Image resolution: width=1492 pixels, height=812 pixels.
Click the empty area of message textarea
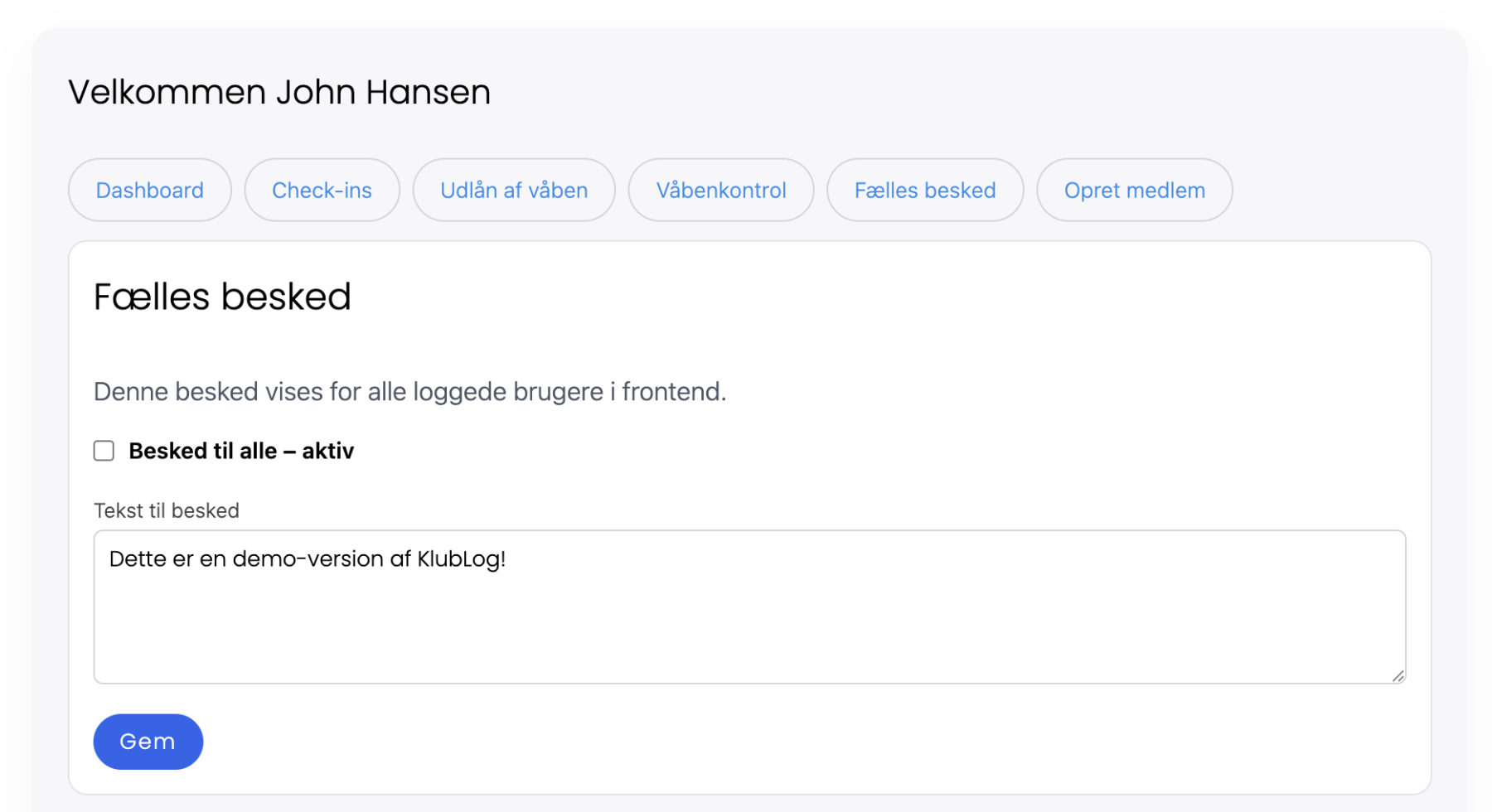coord(746,630)
